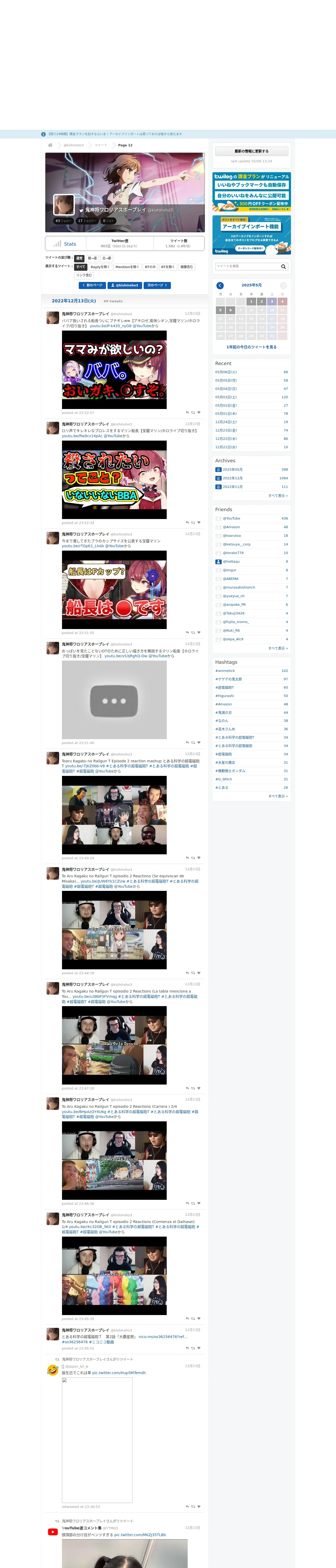Select 古→新 tweet sort order
This screenshot has width=336, height=1568.
tap(107, 258)
